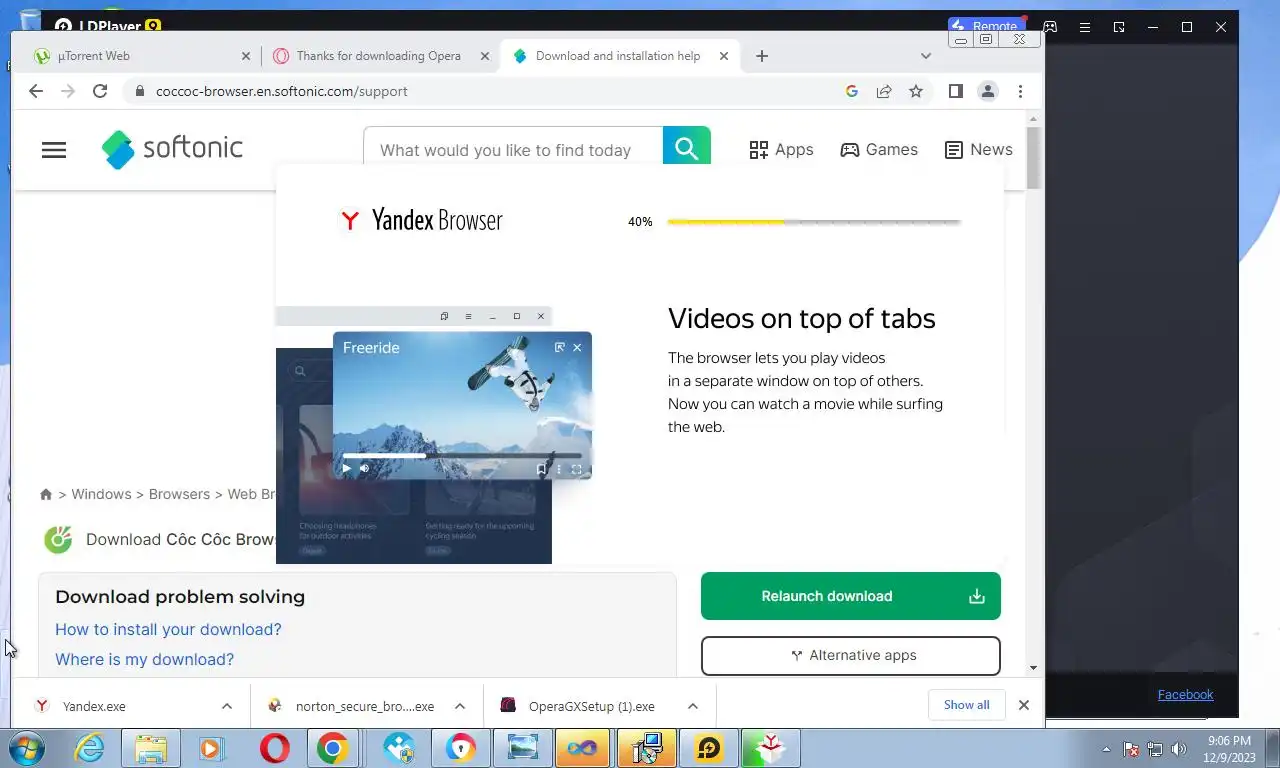Screen dimensions: 1280x768
Task: Expand OperaGXSetup (1).exe download options arrow
Action: pyautogui.click(x=693, y=706)
